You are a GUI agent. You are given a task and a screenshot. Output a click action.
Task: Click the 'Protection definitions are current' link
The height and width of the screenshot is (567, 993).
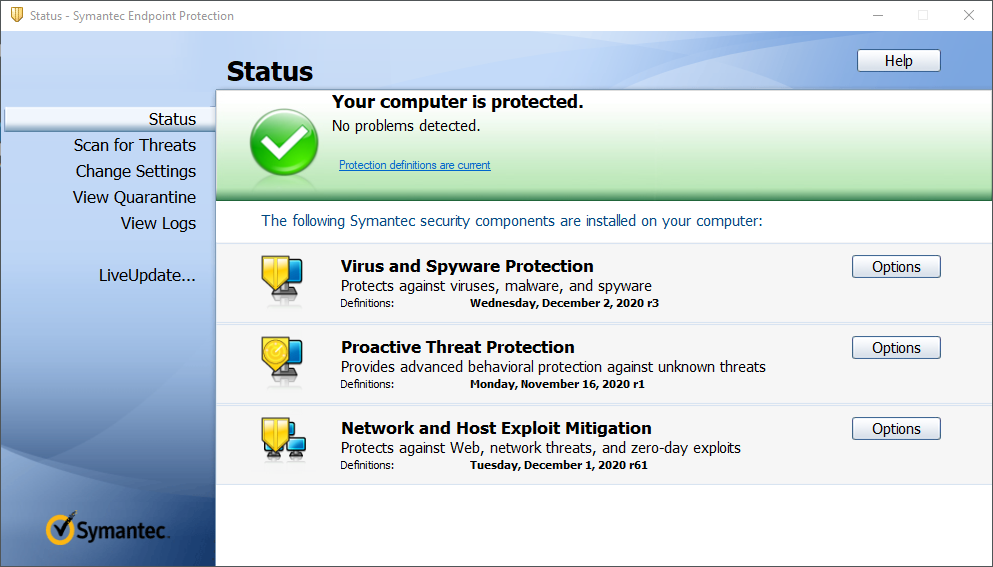tap(414, 165)
